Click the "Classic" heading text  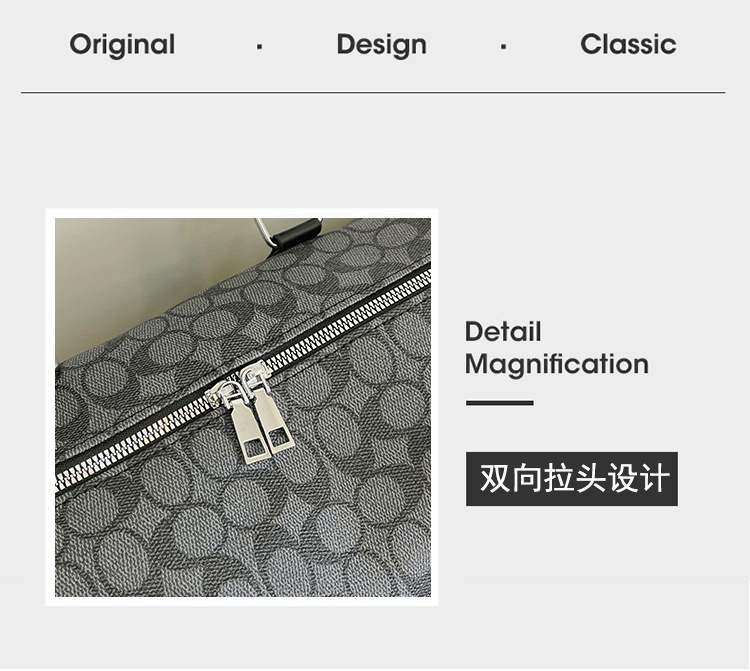pos(628,44)
